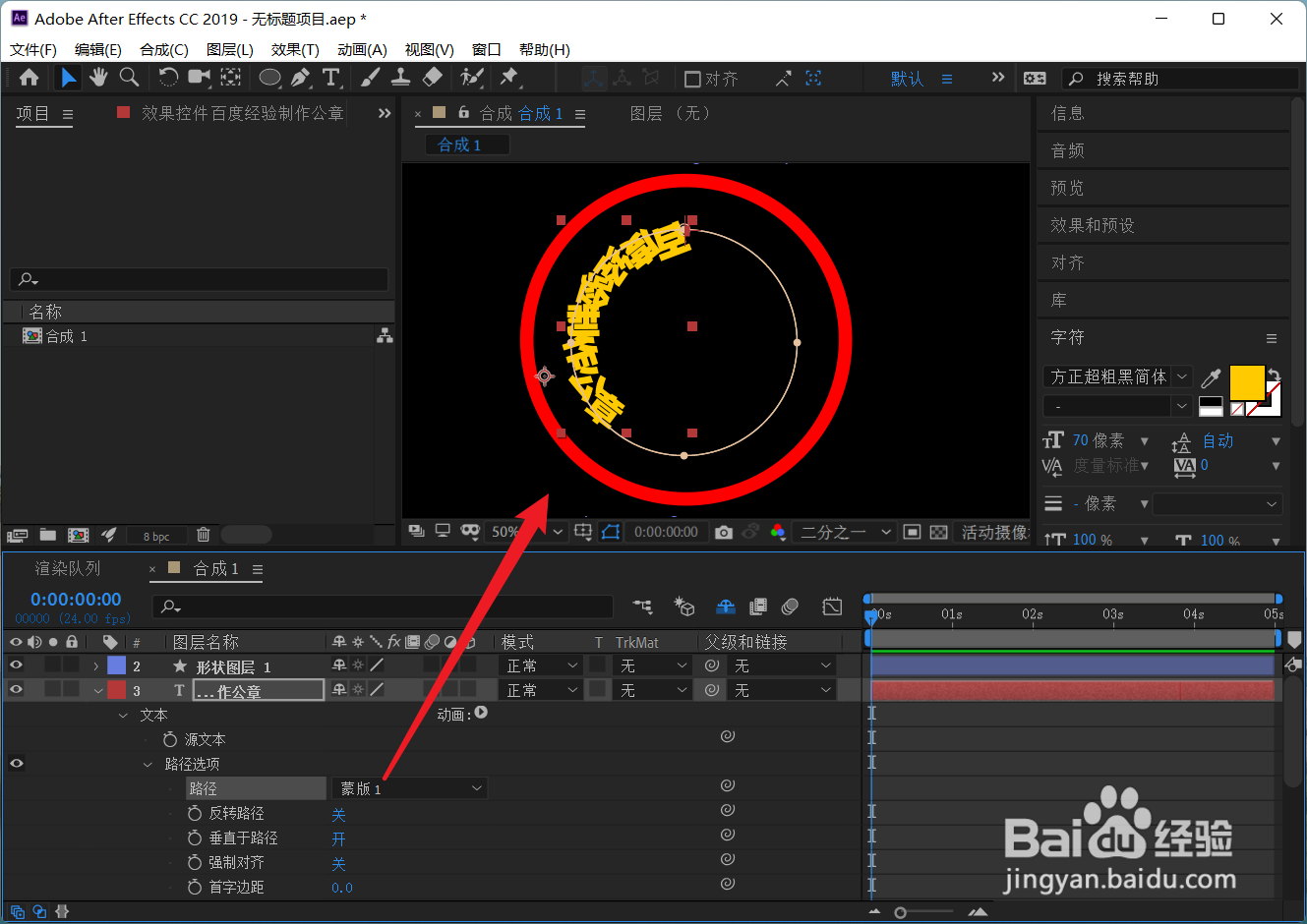
Task: Click the 动画 add animator button
Action: pyautogui.click(x=481, y=714)
